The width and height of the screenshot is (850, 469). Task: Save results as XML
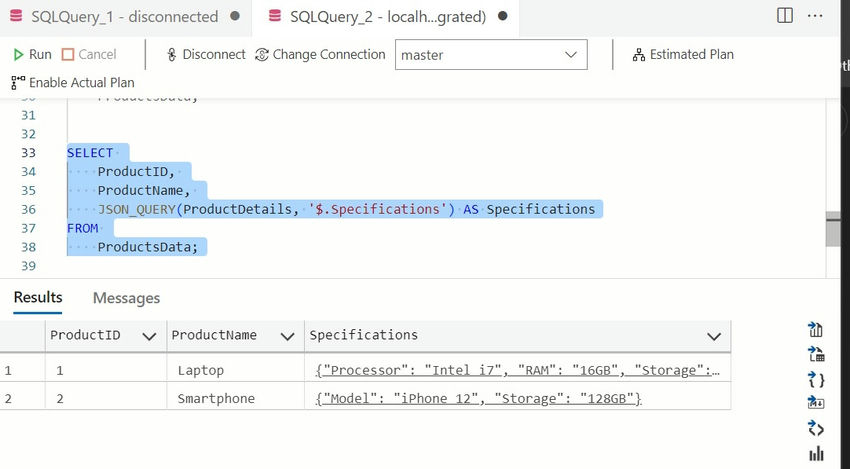816,428
